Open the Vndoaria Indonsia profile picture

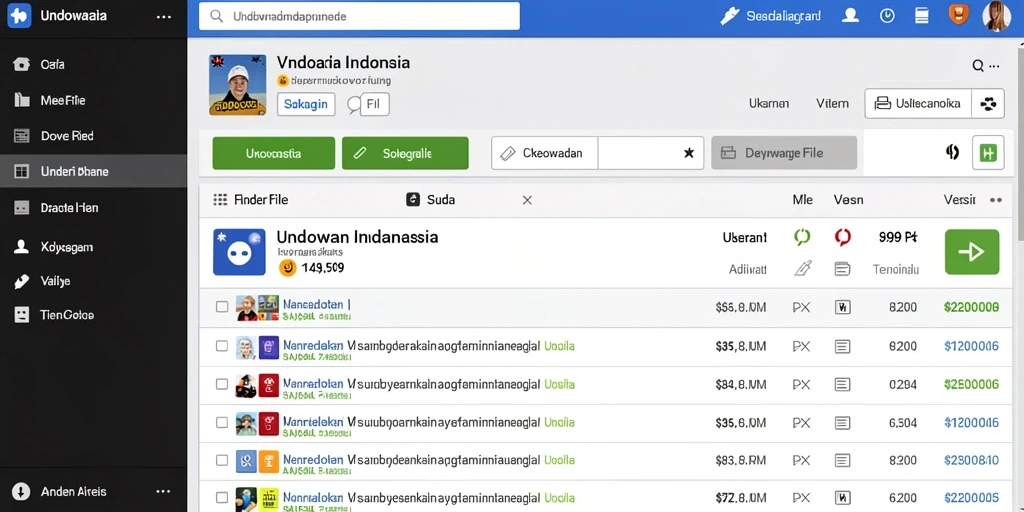(x=238, y=85)
